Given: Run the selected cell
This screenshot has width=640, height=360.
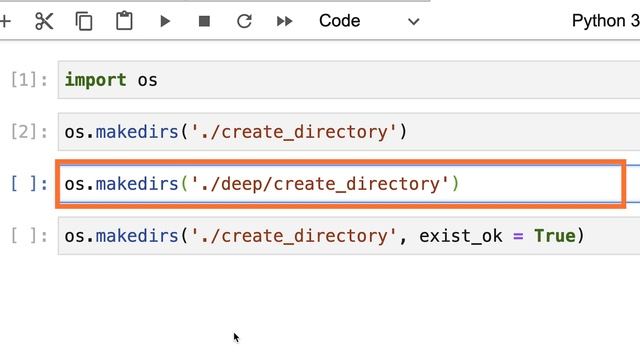Looking at the screenshot, I should pos(165,21).
